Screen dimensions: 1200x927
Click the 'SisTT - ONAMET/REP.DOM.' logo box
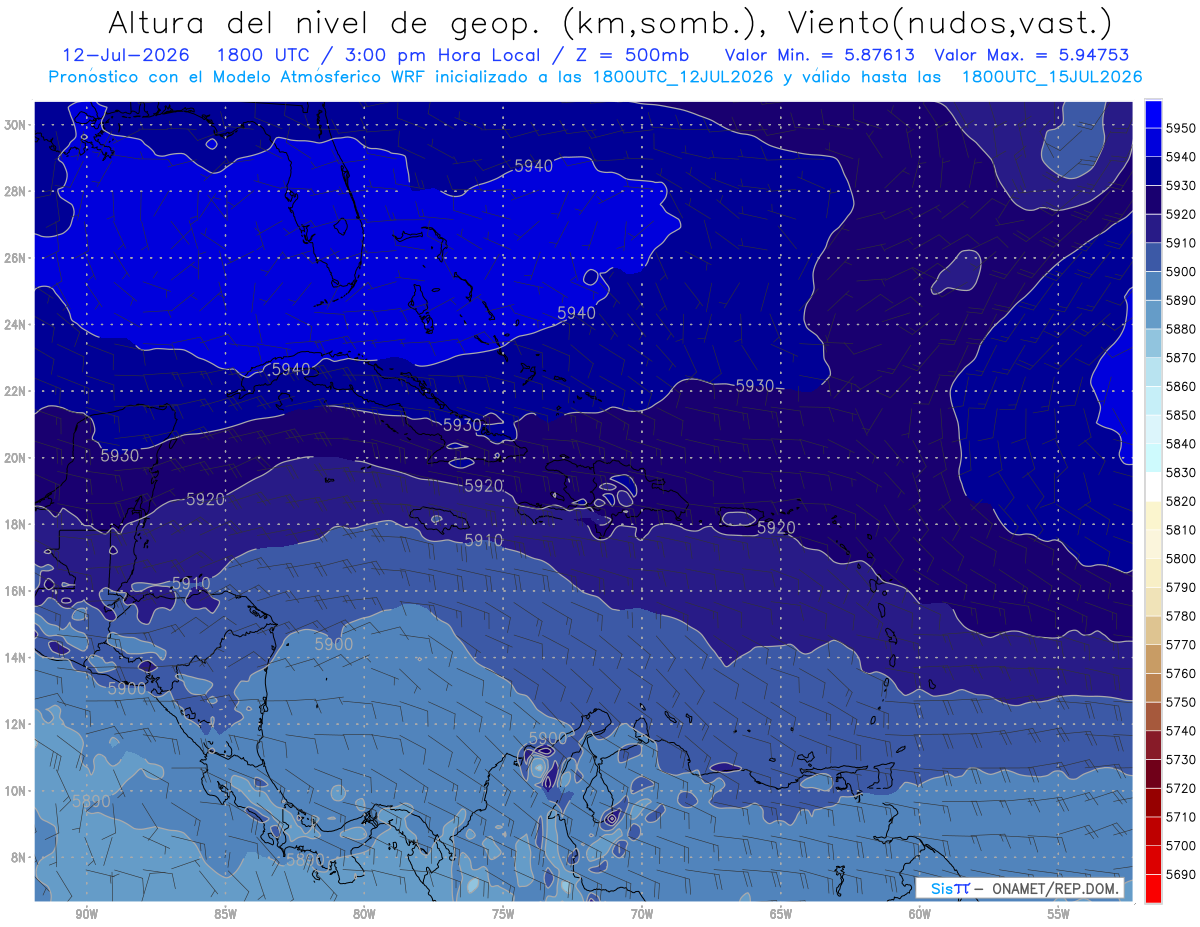coord(1019,888)
